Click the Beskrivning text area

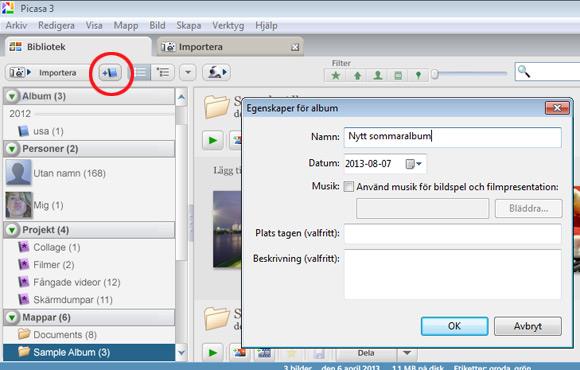coord(452,274)
